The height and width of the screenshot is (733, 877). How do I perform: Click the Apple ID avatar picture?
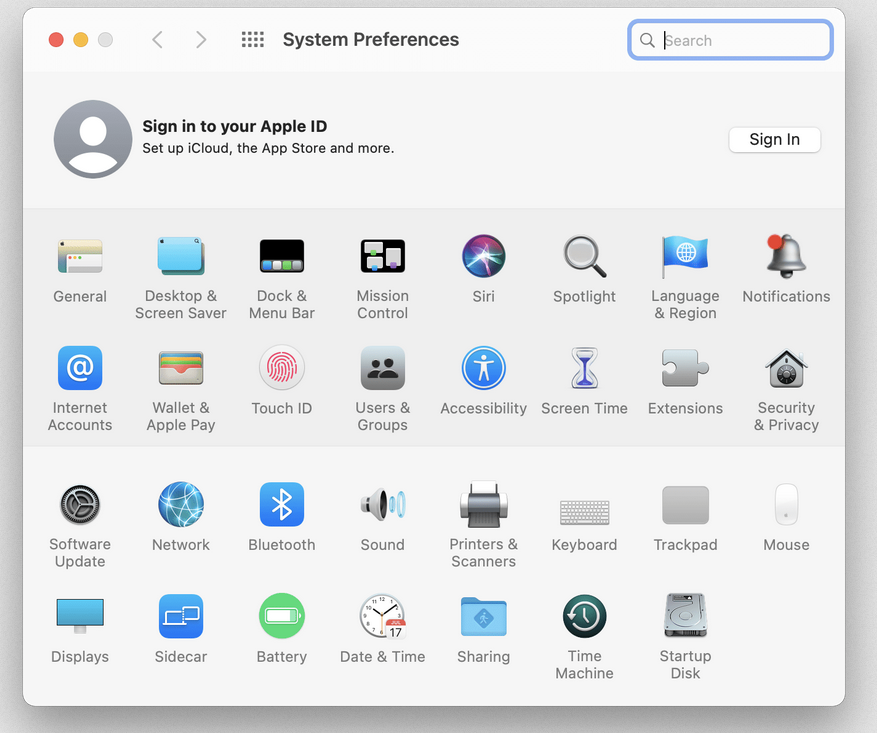point(93,139)
